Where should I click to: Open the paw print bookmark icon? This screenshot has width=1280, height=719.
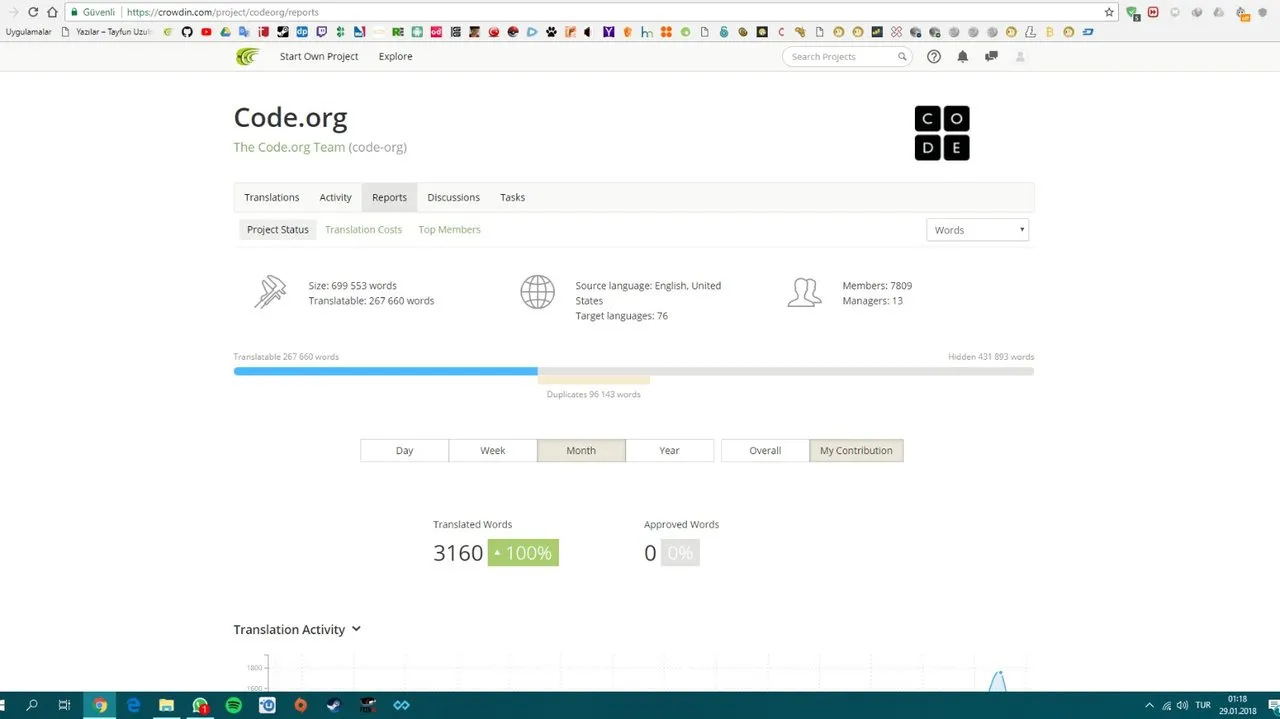click(x=551, y=32)
